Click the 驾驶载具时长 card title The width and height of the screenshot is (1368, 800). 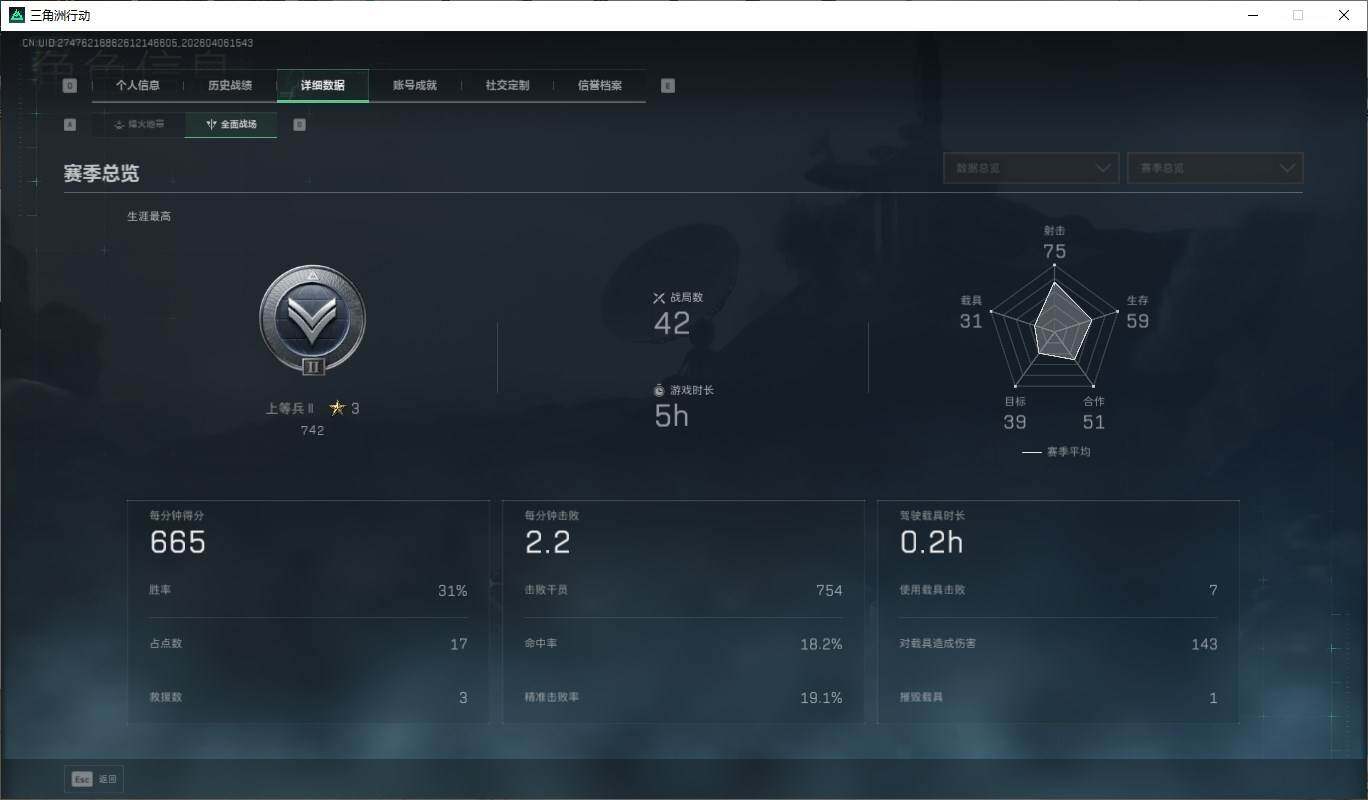pos(933,516)
